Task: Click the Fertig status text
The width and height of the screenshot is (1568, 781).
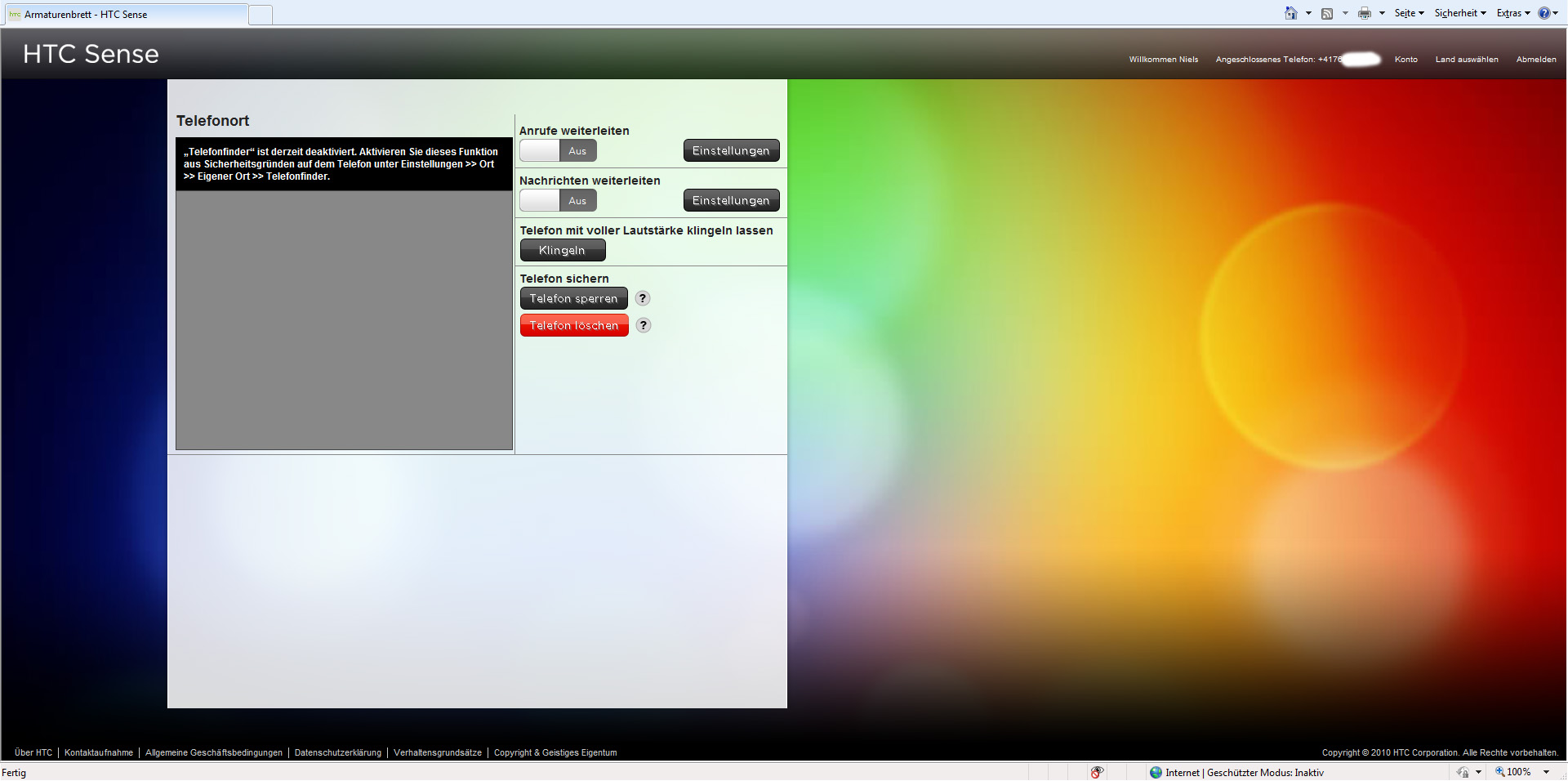Action: click(14, 772)
